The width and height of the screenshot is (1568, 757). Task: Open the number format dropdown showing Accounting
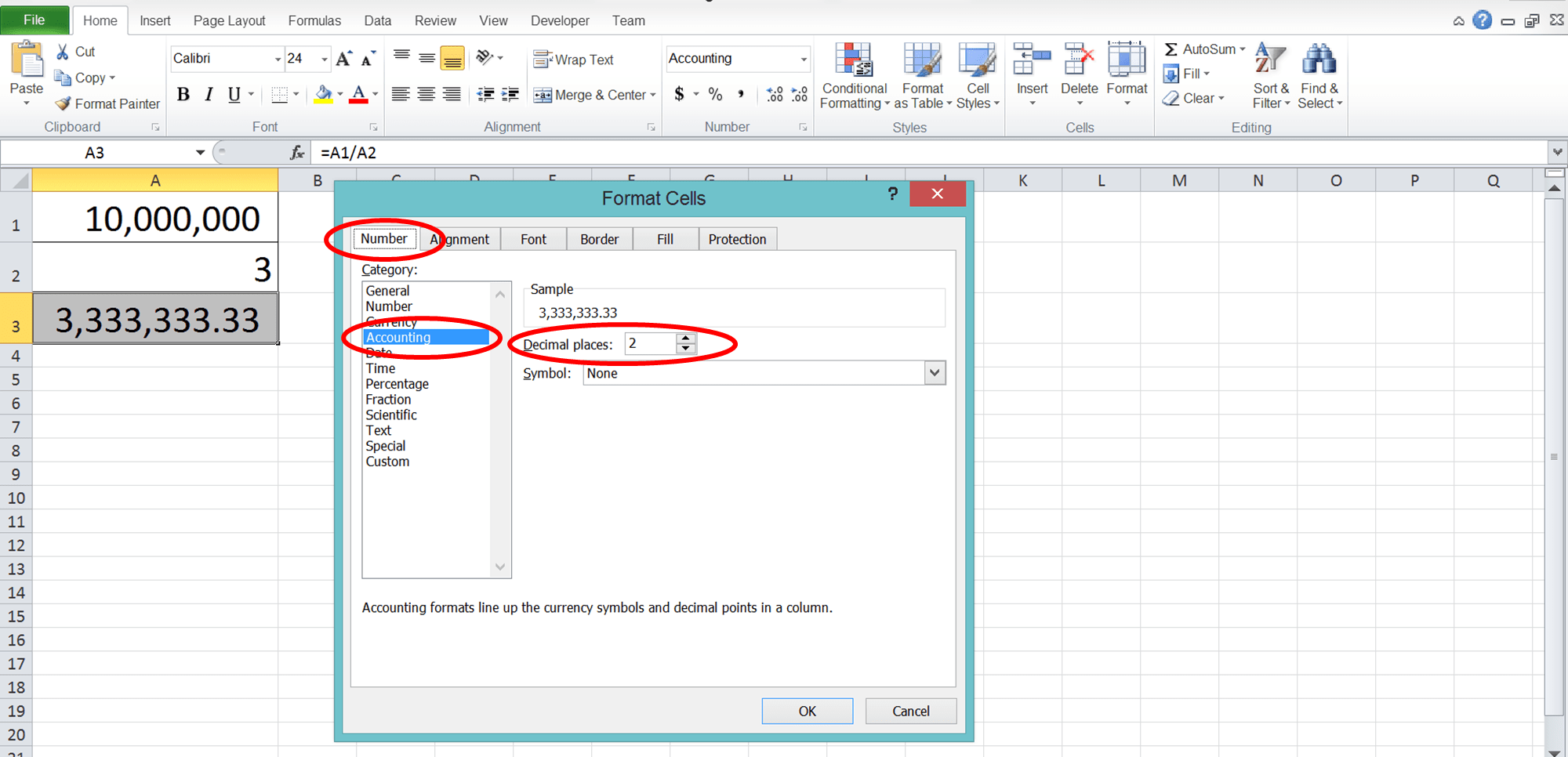(x=804, y=58)
